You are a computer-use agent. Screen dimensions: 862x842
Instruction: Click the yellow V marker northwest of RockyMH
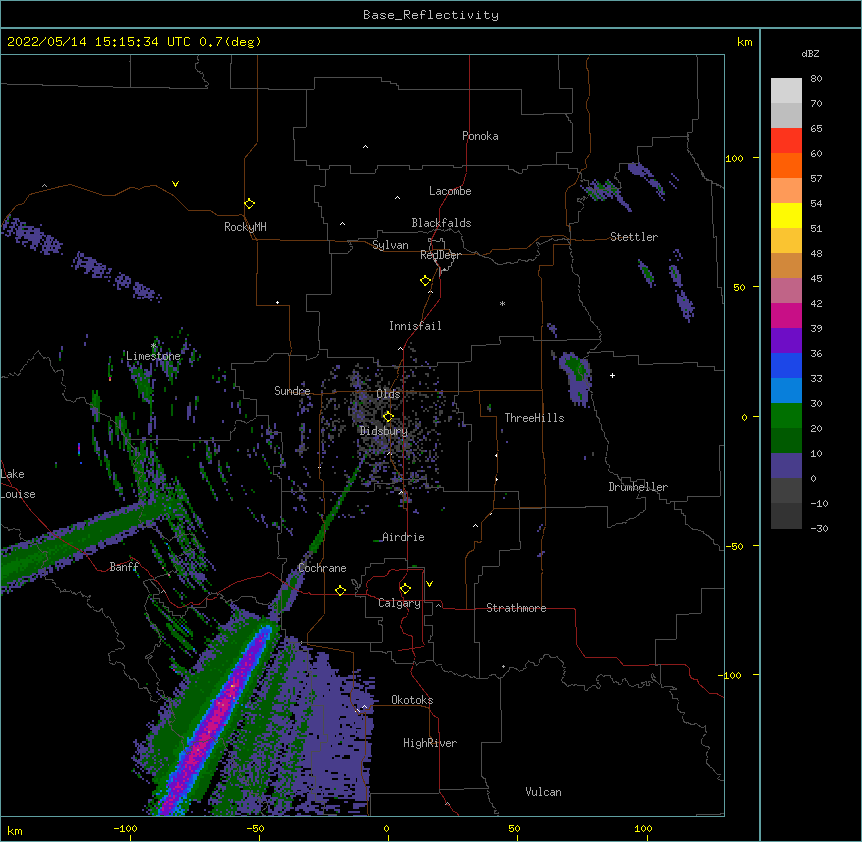(175, 184)
